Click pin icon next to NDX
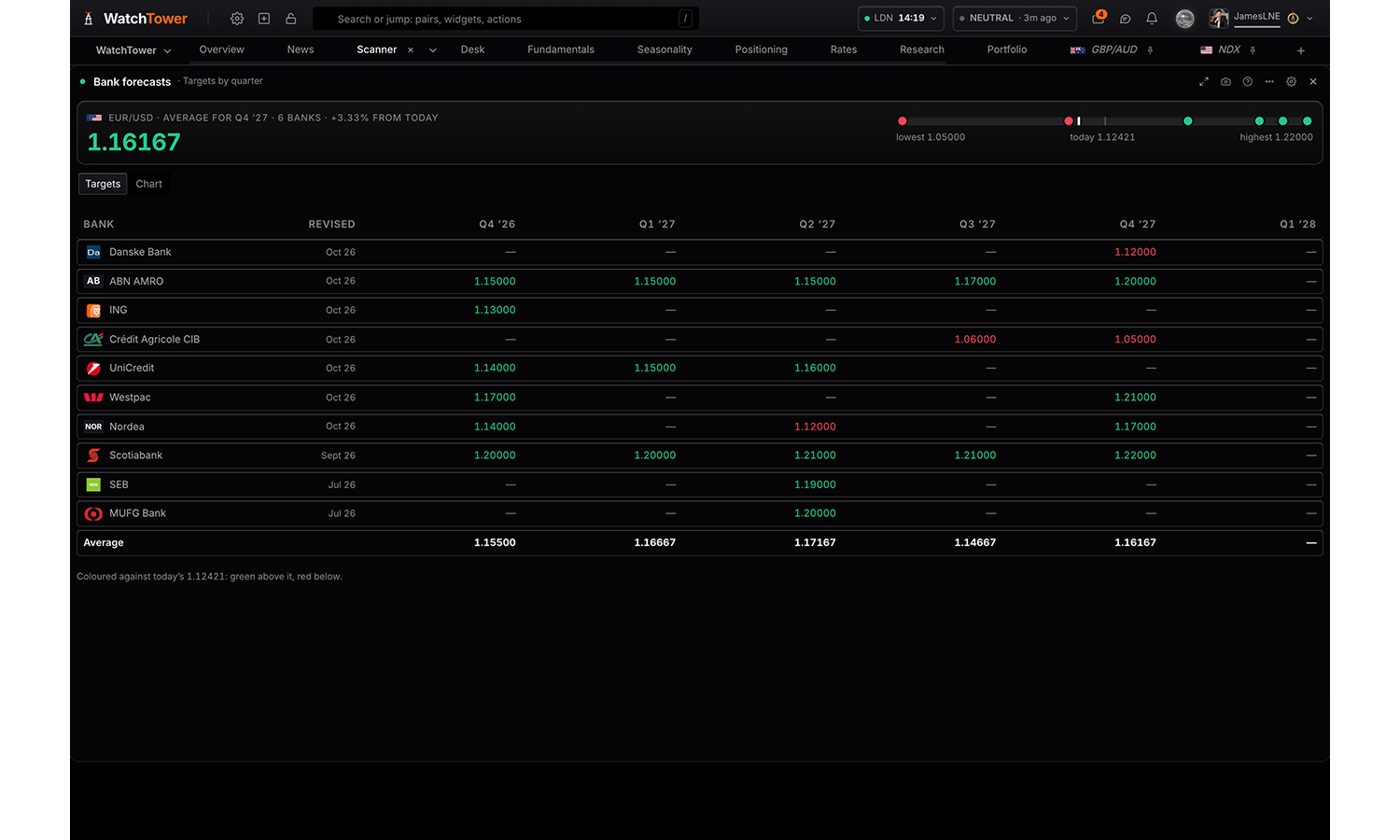The height and width of the screenshot is (840, 1400). point(1253,50)
